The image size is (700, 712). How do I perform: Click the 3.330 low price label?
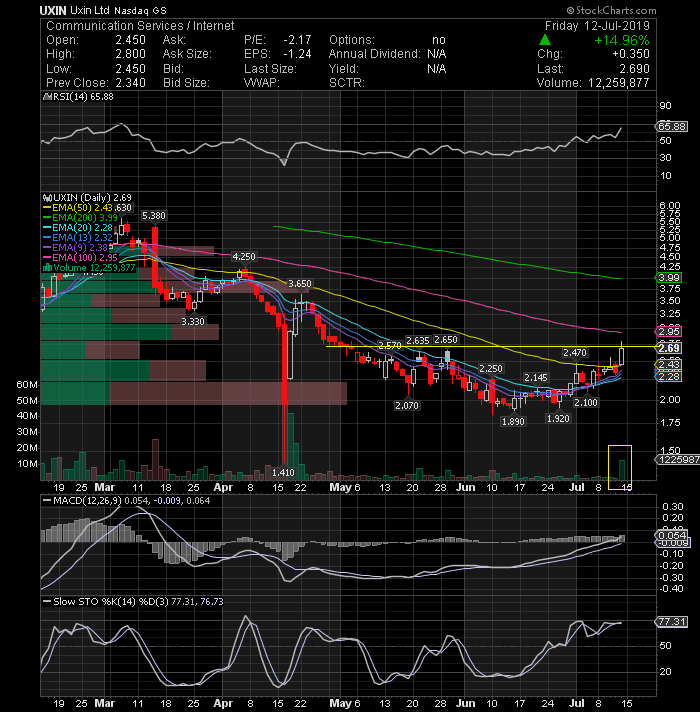[x=193, y=321]
